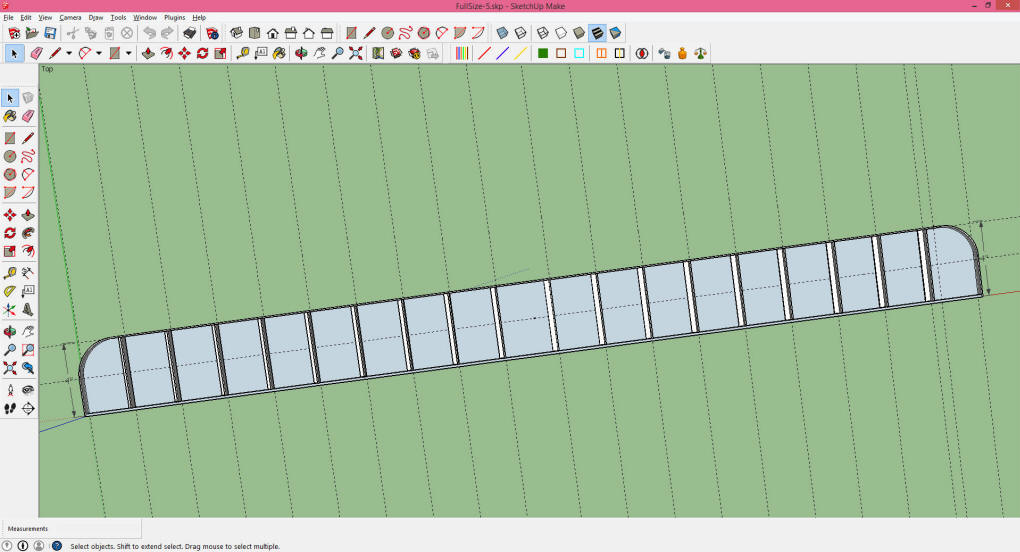The width and height of the screenshot is (1020, 552).
Task: Open the Plugins menu
Action: tap(175, 17)
